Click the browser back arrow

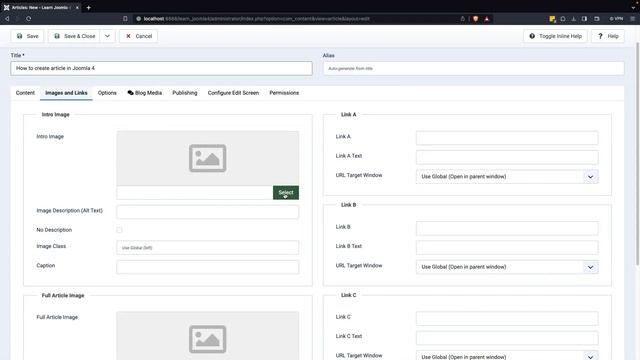pos(7,19)
